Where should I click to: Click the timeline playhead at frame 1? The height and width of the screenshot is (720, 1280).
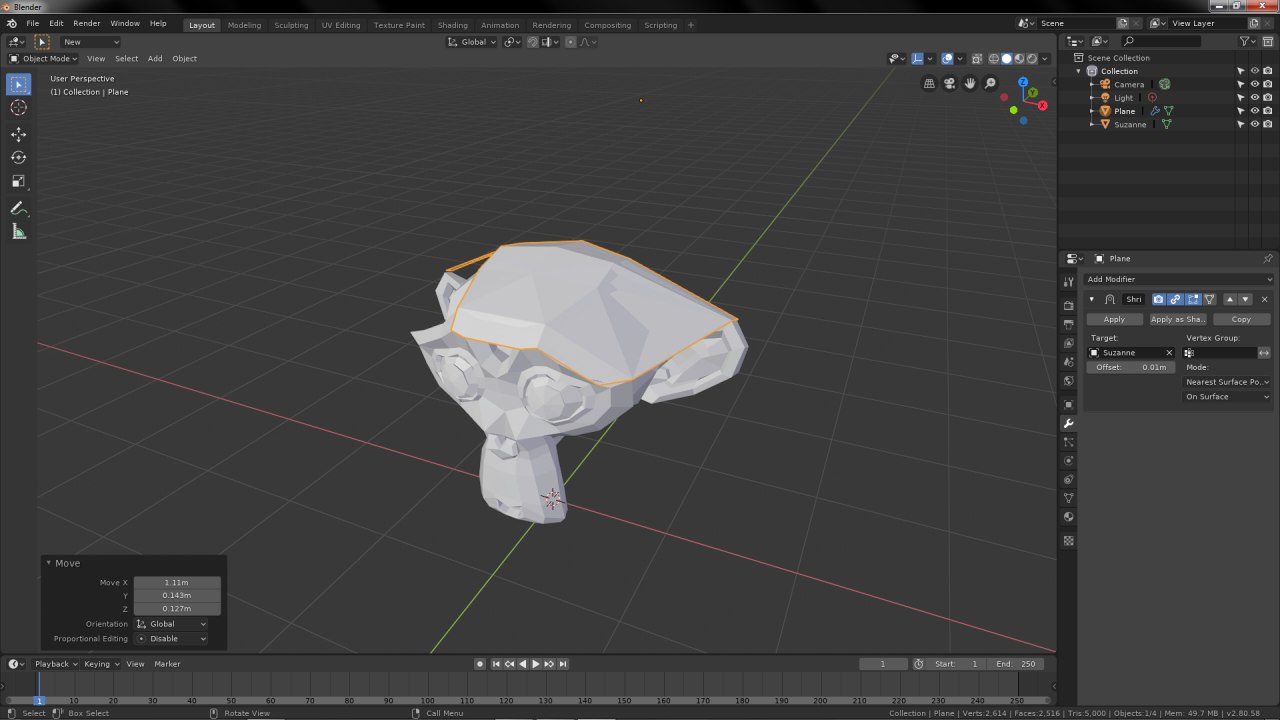(39, 700)
